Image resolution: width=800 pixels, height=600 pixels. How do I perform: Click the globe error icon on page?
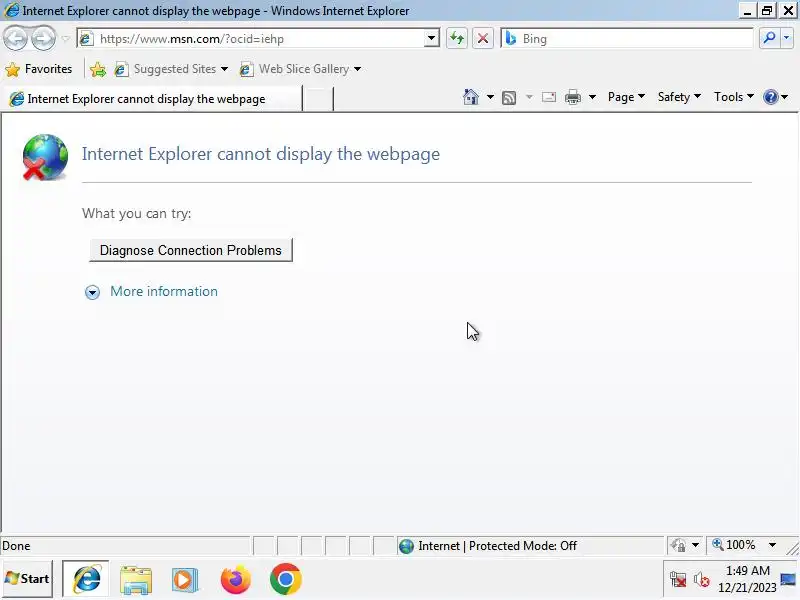point(45,157)
